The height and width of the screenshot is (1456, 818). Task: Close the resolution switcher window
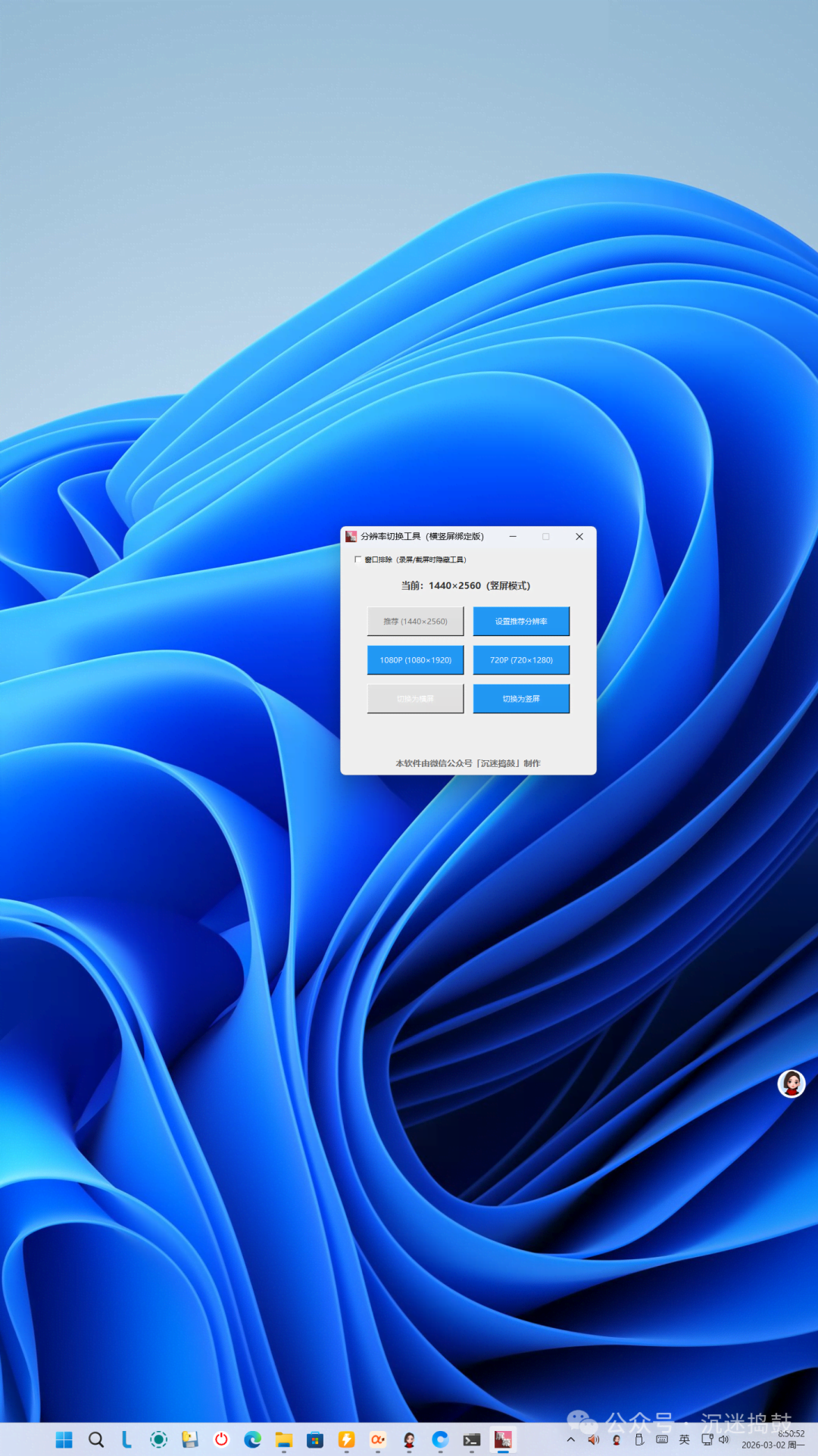pyautogui.click(x=579, y=536)
